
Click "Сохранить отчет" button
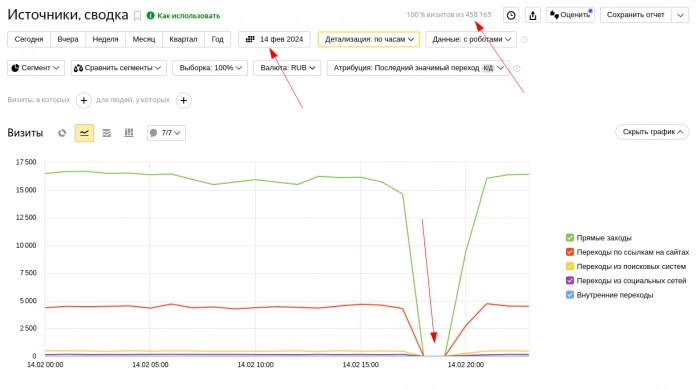pos(635,15)
